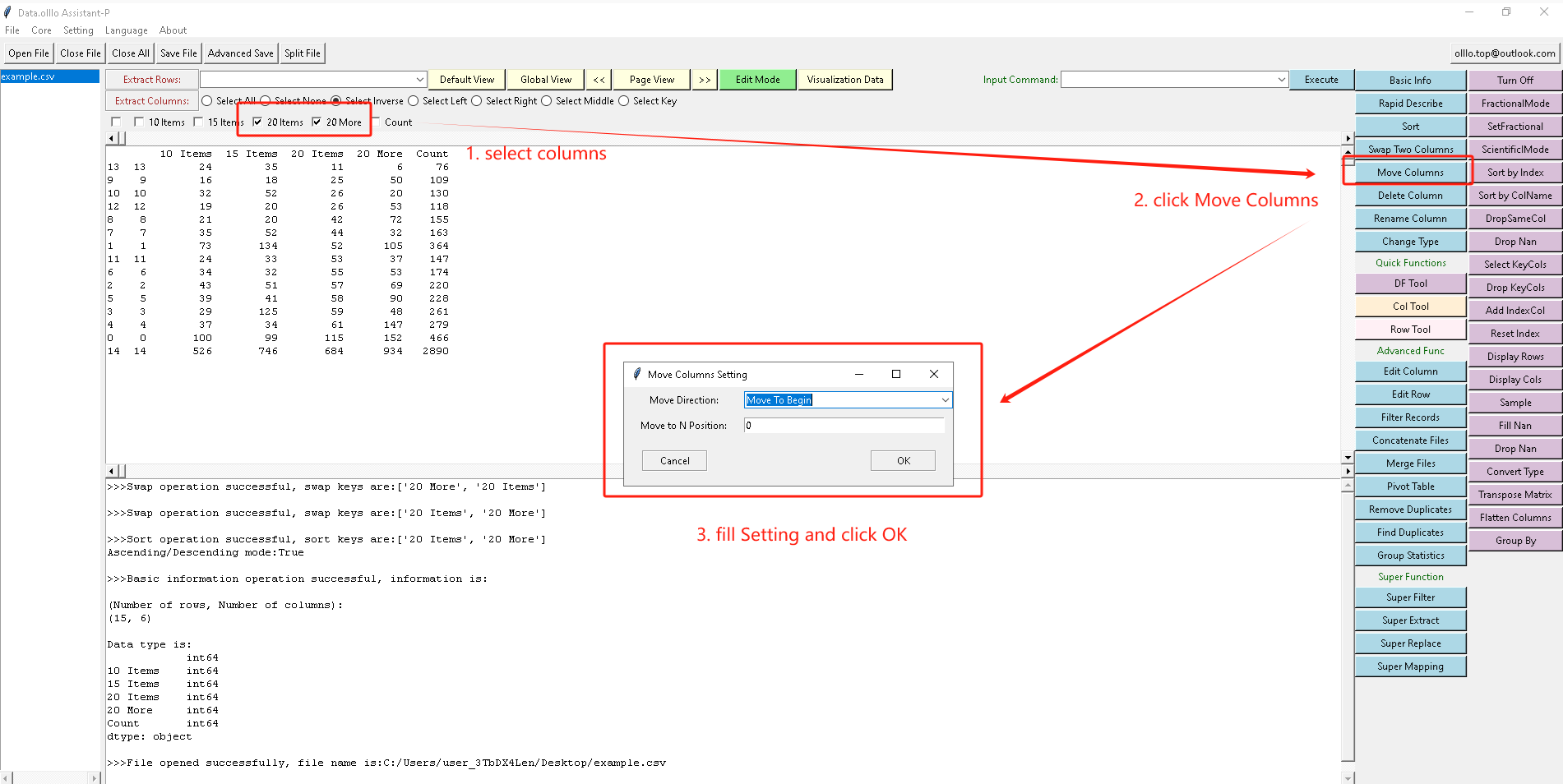Toggle the Count column checkbox
Image resolution: width=1563 pixels, height=784 pixels.
click(376, 122)
